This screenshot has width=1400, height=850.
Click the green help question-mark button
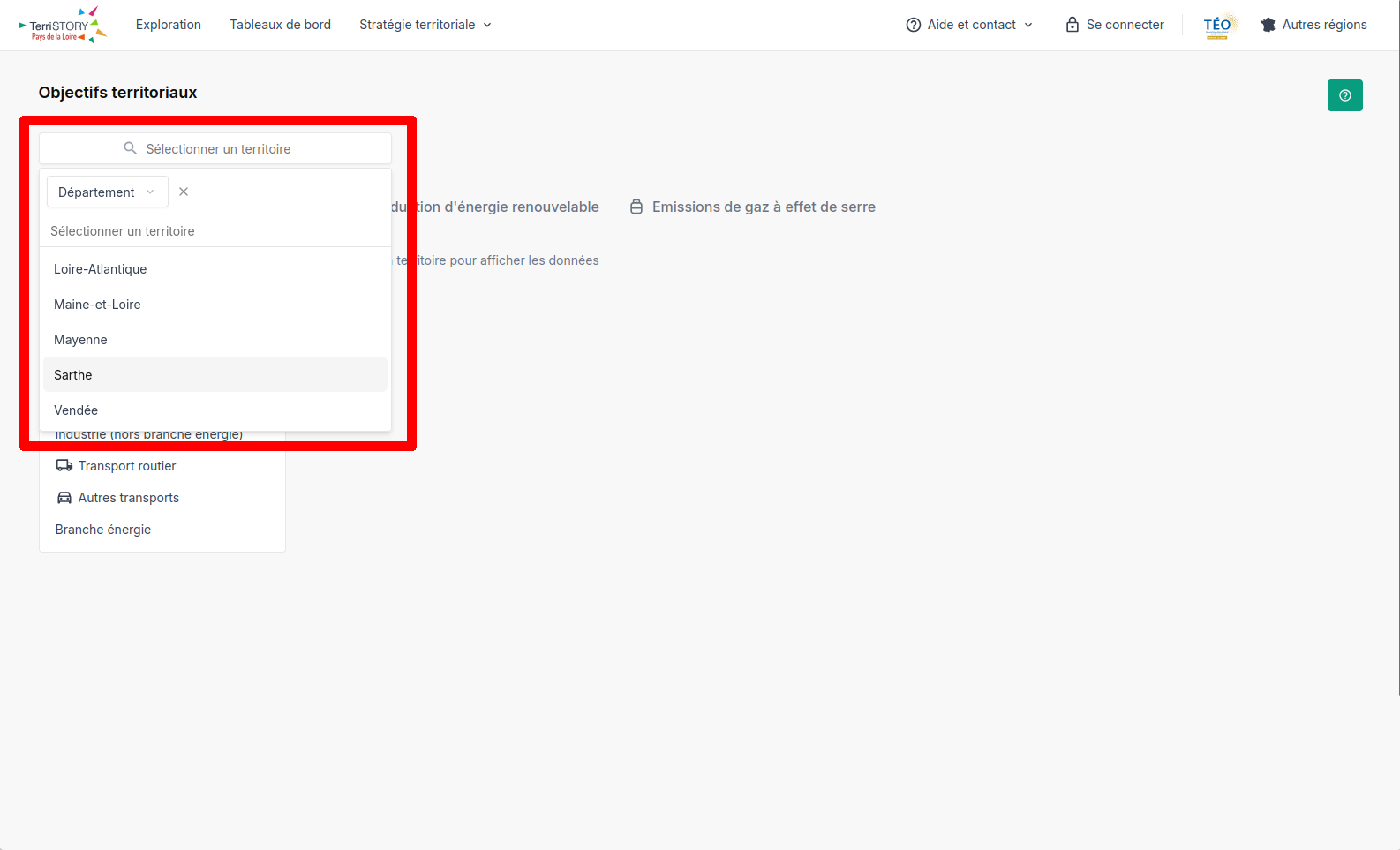[1344, 95]
